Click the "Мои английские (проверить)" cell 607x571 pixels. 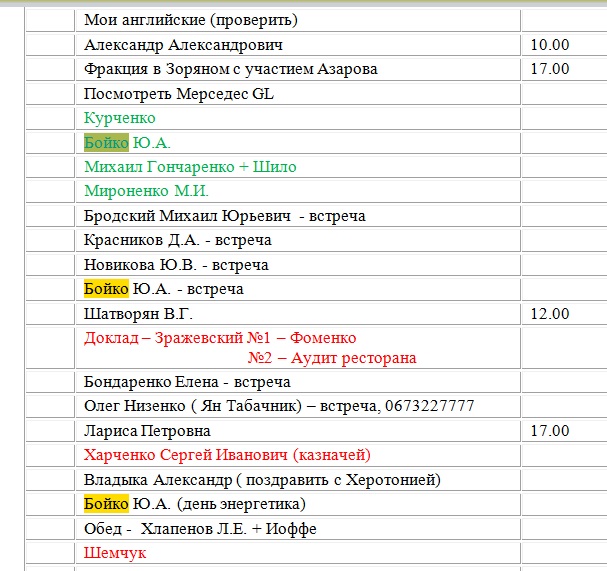click(x=191, y=20)
